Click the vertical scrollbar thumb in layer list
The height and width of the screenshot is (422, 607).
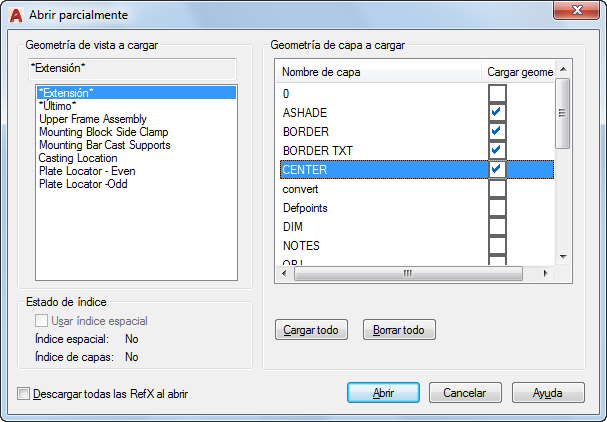pos(563,113)
